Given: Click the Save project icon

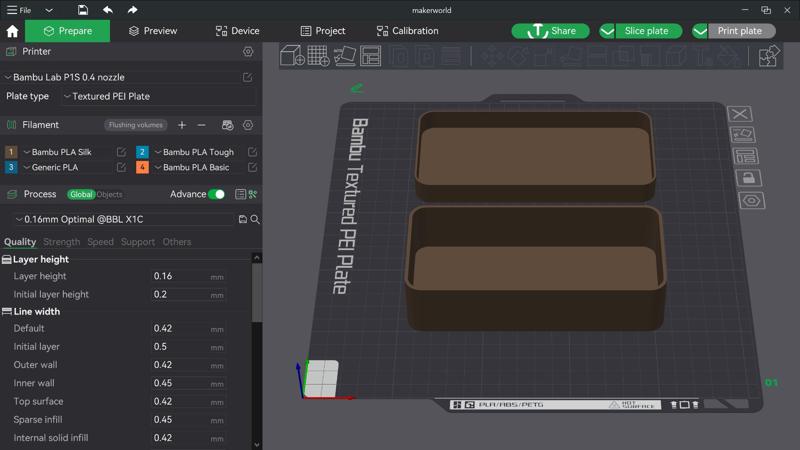Looking at the screenshot, I should pos(83,10).
